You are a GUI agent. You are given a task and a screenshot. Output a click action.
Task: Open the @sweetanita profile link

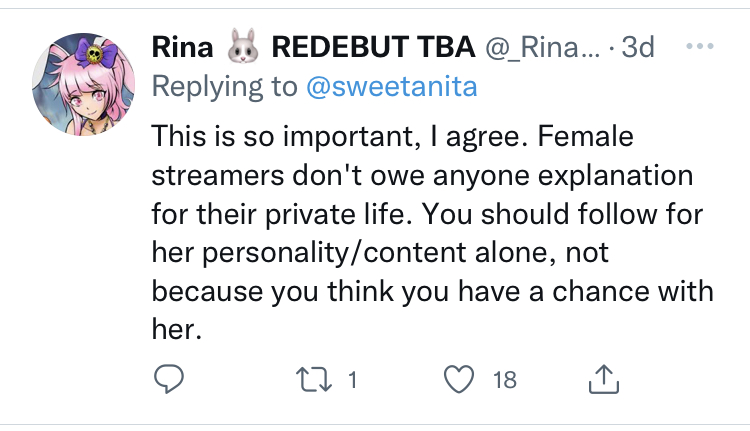[x=390, y=87]
